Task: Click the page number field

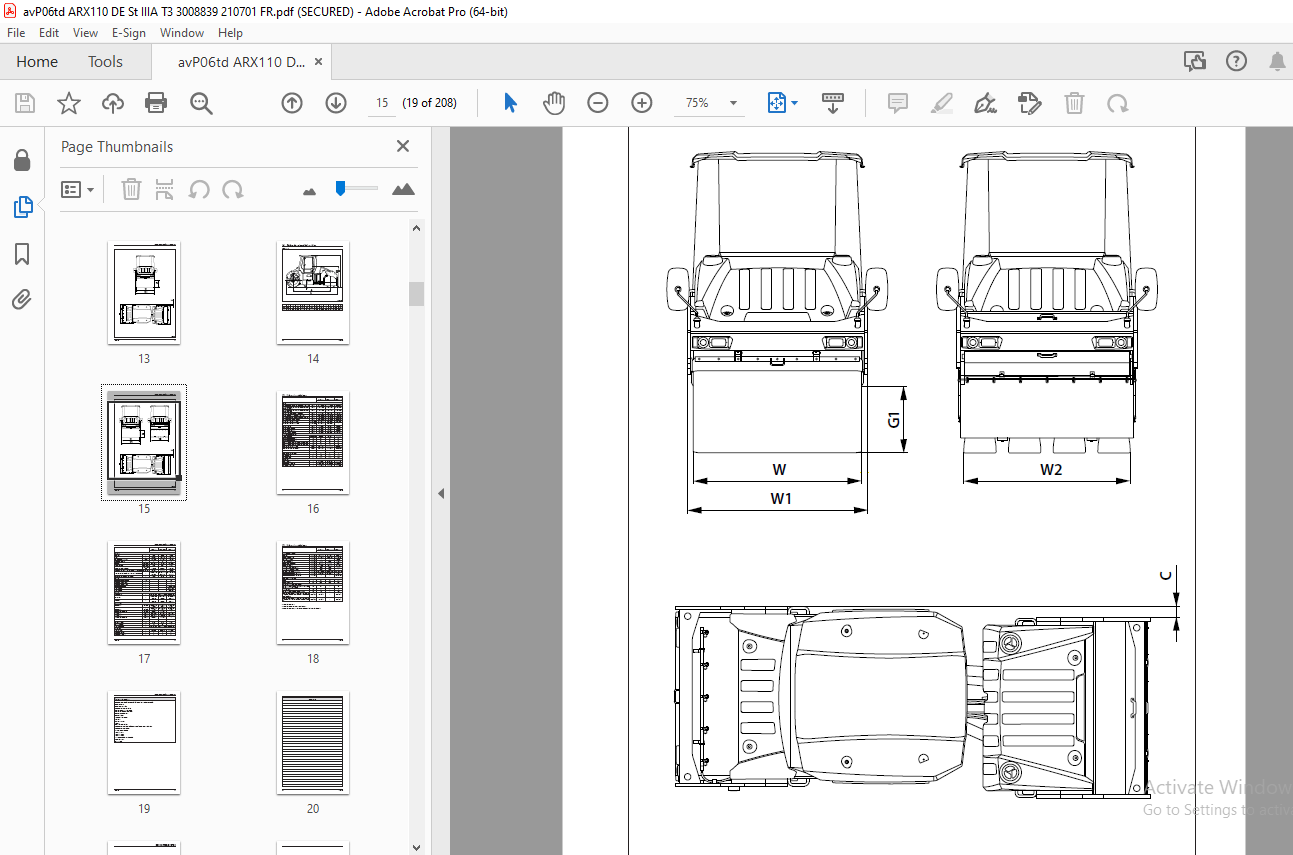Action: pos(382,103)
